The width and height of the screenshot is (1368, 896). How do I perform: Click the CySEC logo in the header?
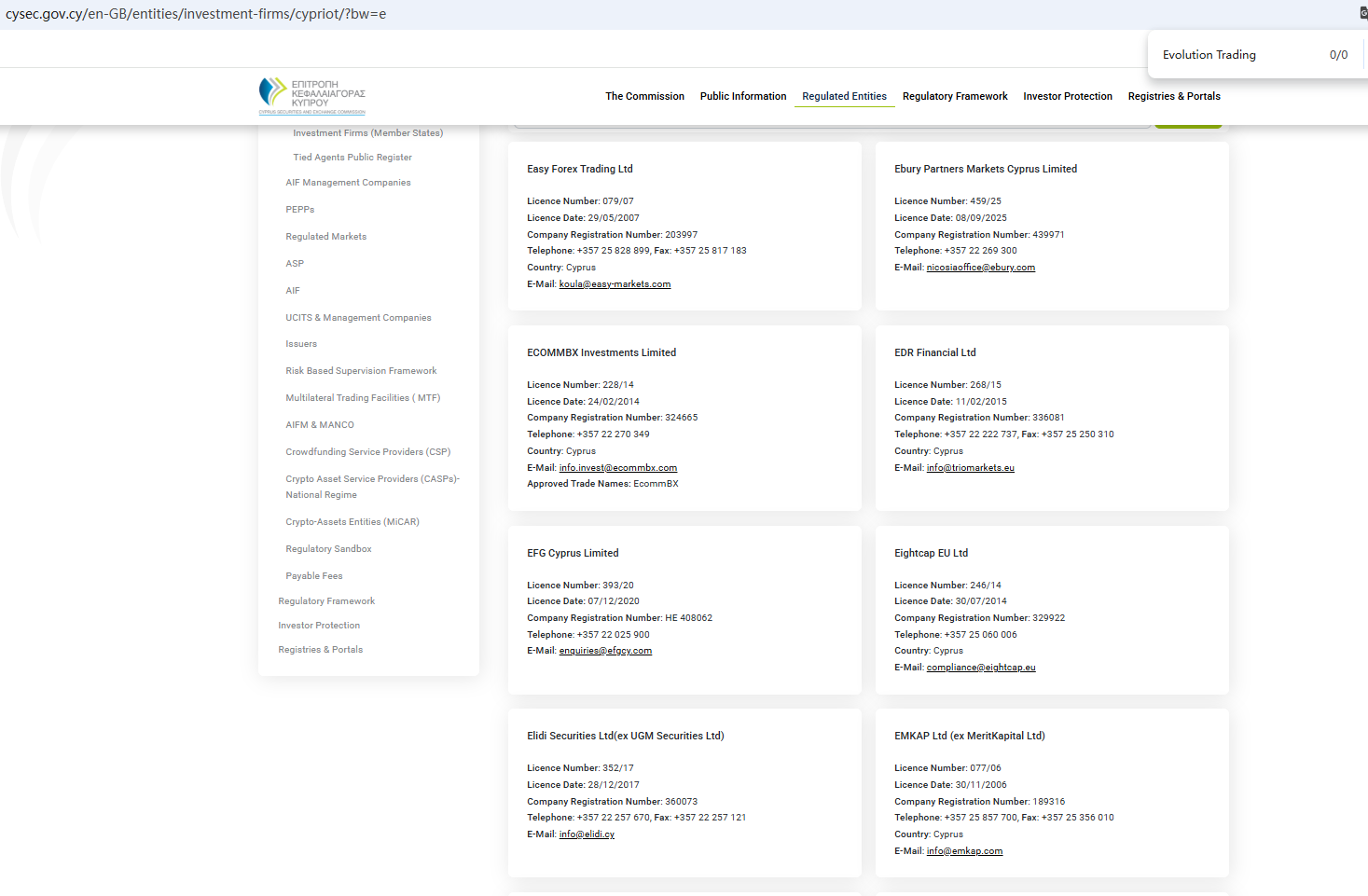point(311,96)
